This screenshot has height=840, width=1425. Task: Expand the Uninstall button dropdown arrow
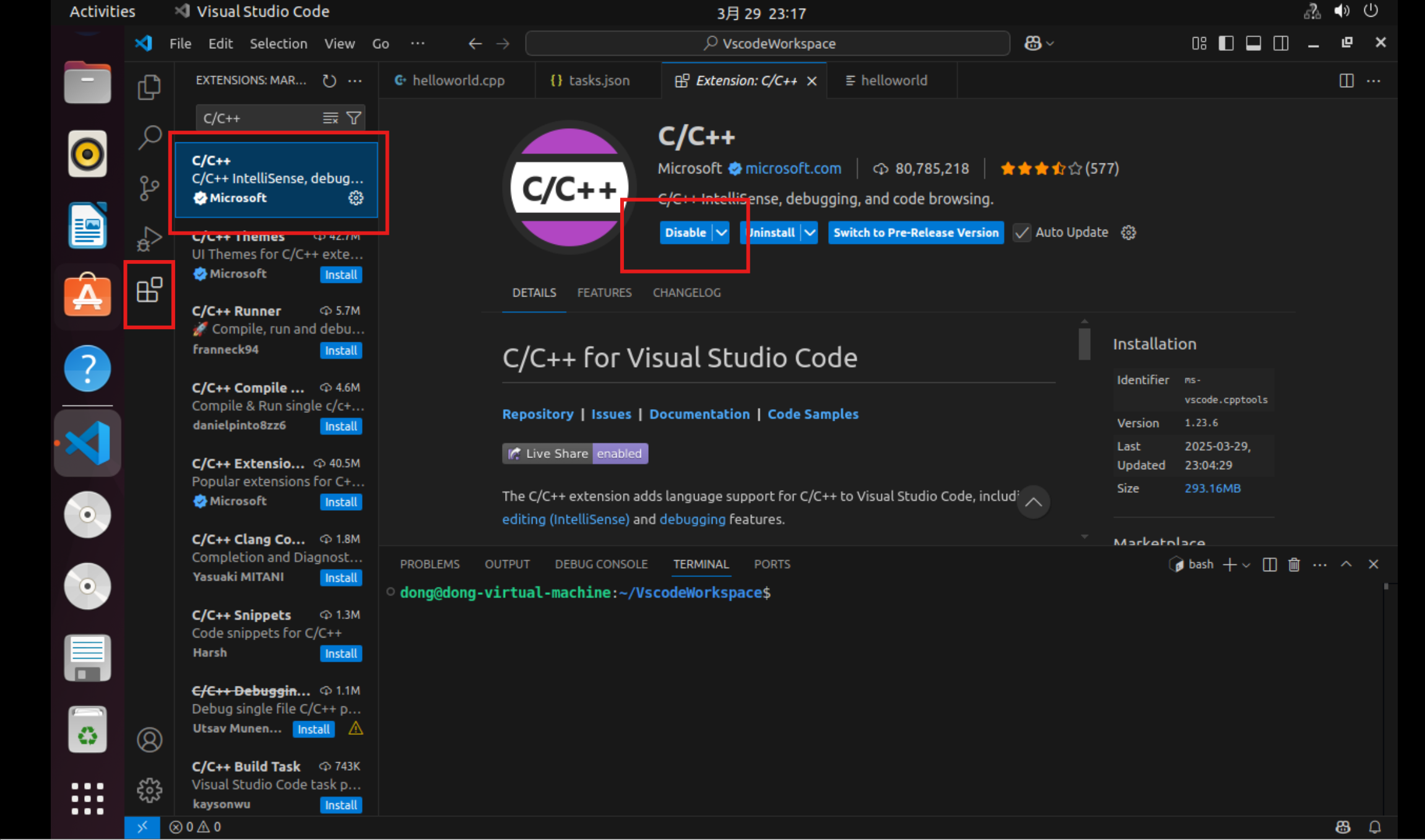pos(810,233)
